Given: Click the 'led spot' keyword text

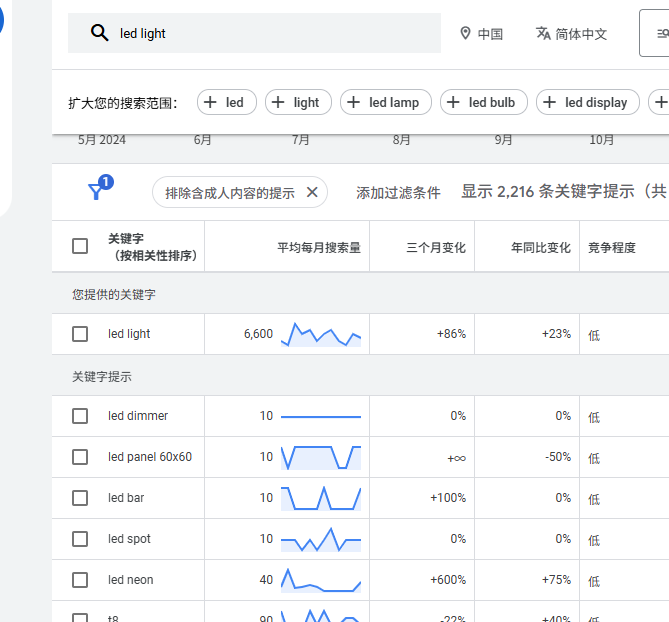Looking at the screenshot, I should 129,538.
